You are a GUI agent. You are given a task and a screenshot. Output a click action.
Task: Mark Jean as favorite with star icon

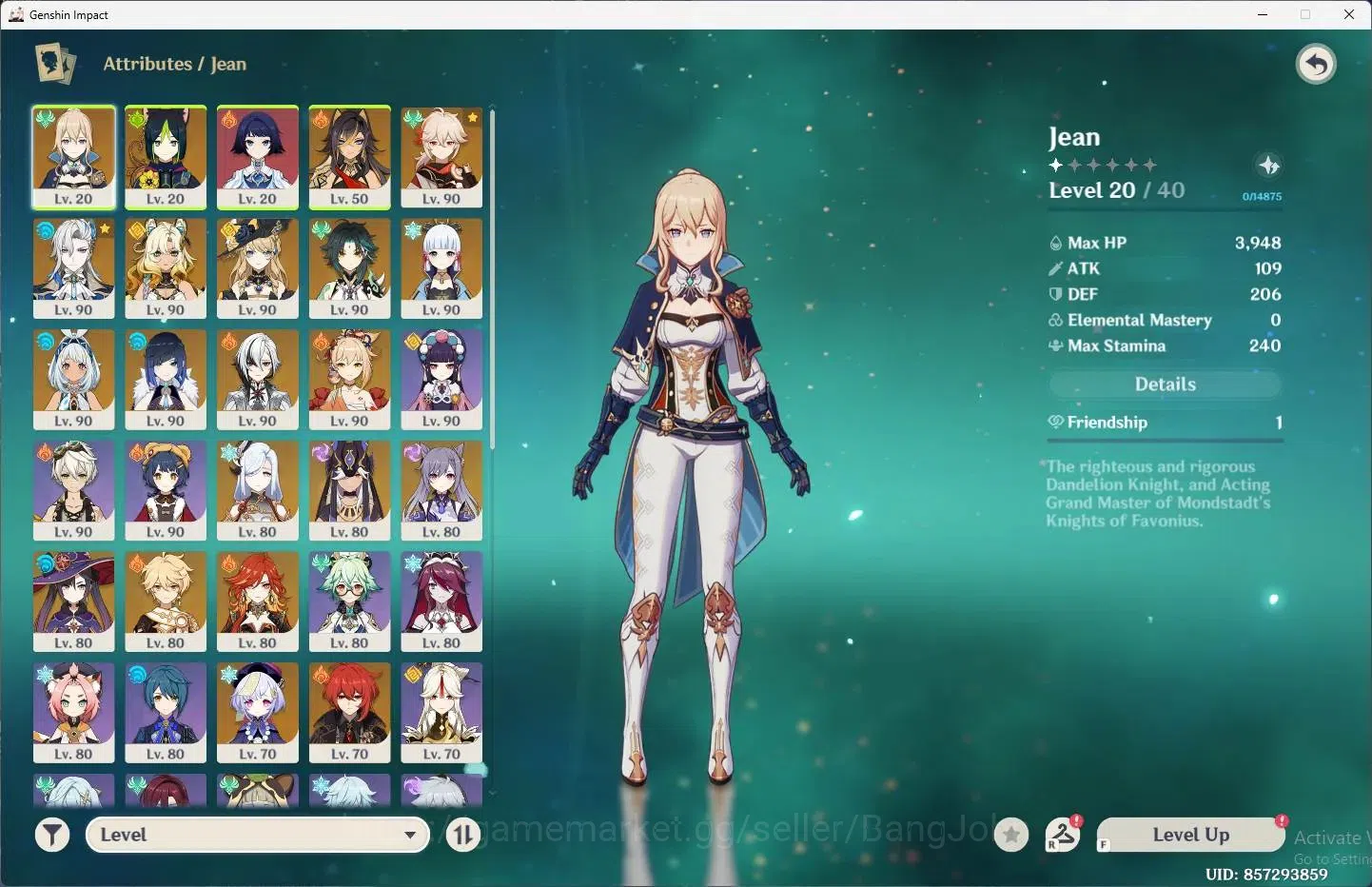(1011, 836)
